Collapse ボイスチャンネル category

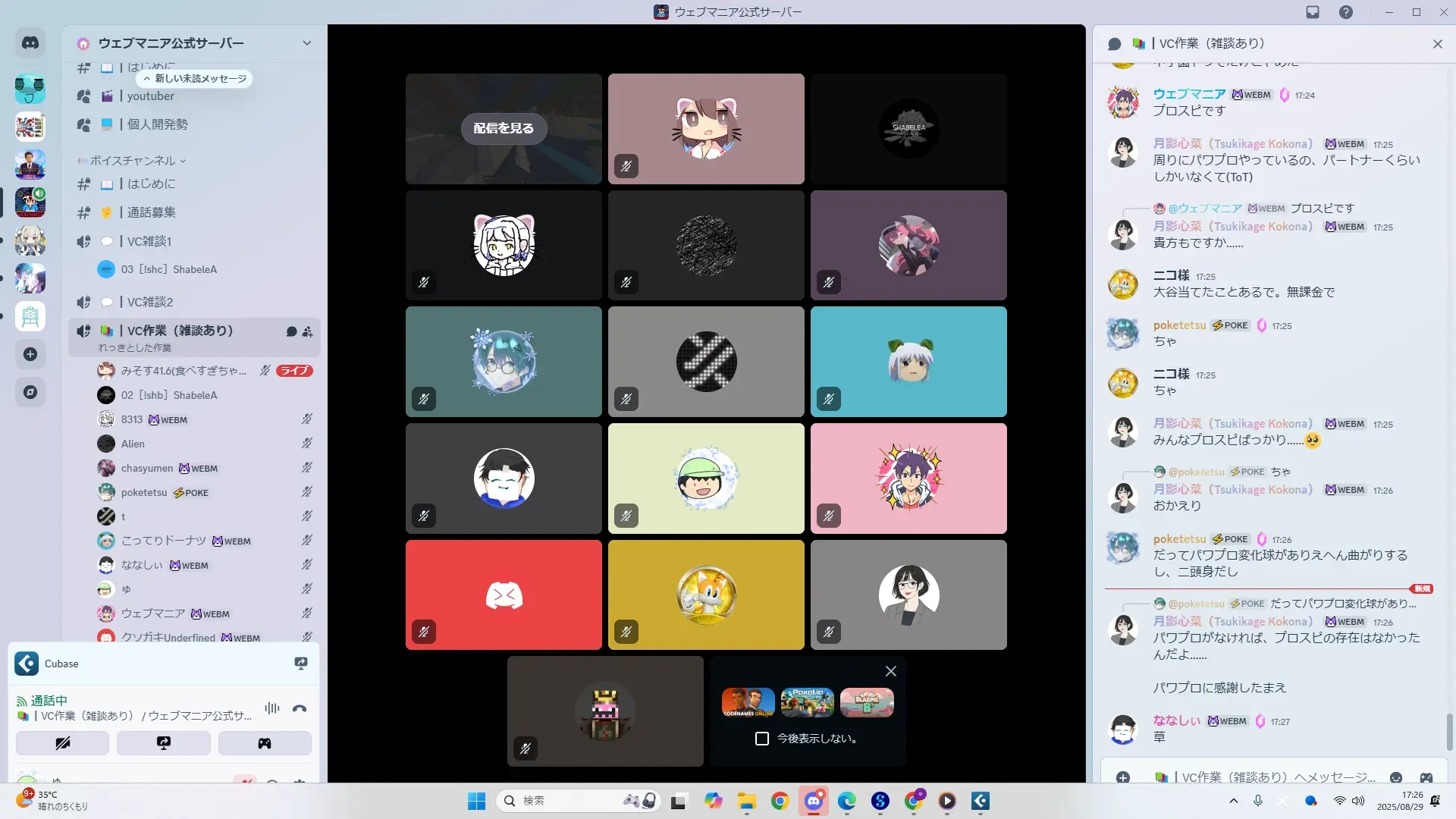pyautogui.click(x=133, y=161)
